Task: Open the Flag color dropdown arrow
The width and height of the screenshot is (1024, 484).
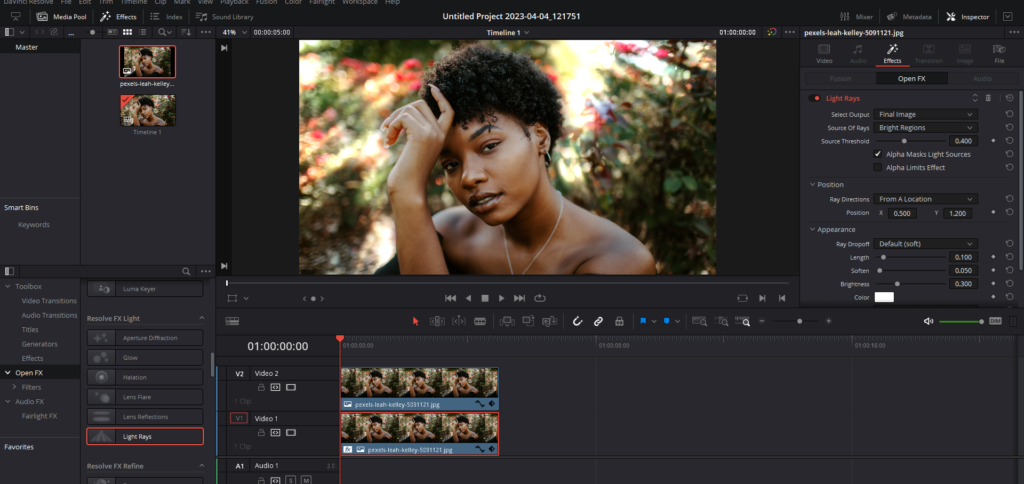Action: pyautogui.click(x=654, y=321)
